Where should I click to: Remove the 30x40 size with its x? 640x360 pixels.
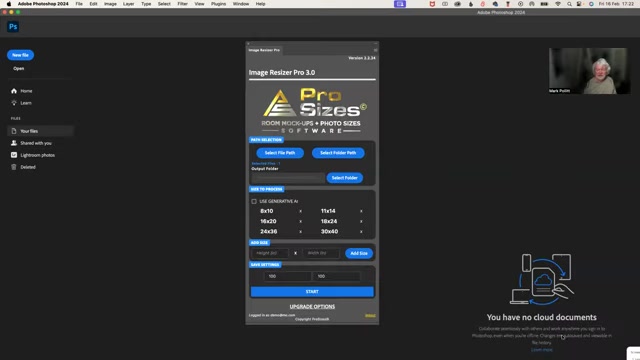361,232
